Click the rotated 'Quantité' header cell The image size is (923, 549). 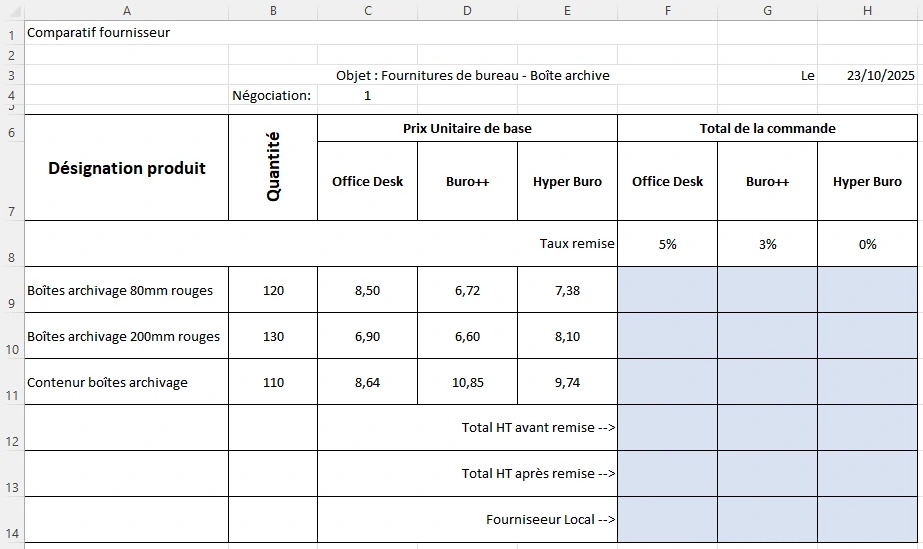(x=273, y=168)
